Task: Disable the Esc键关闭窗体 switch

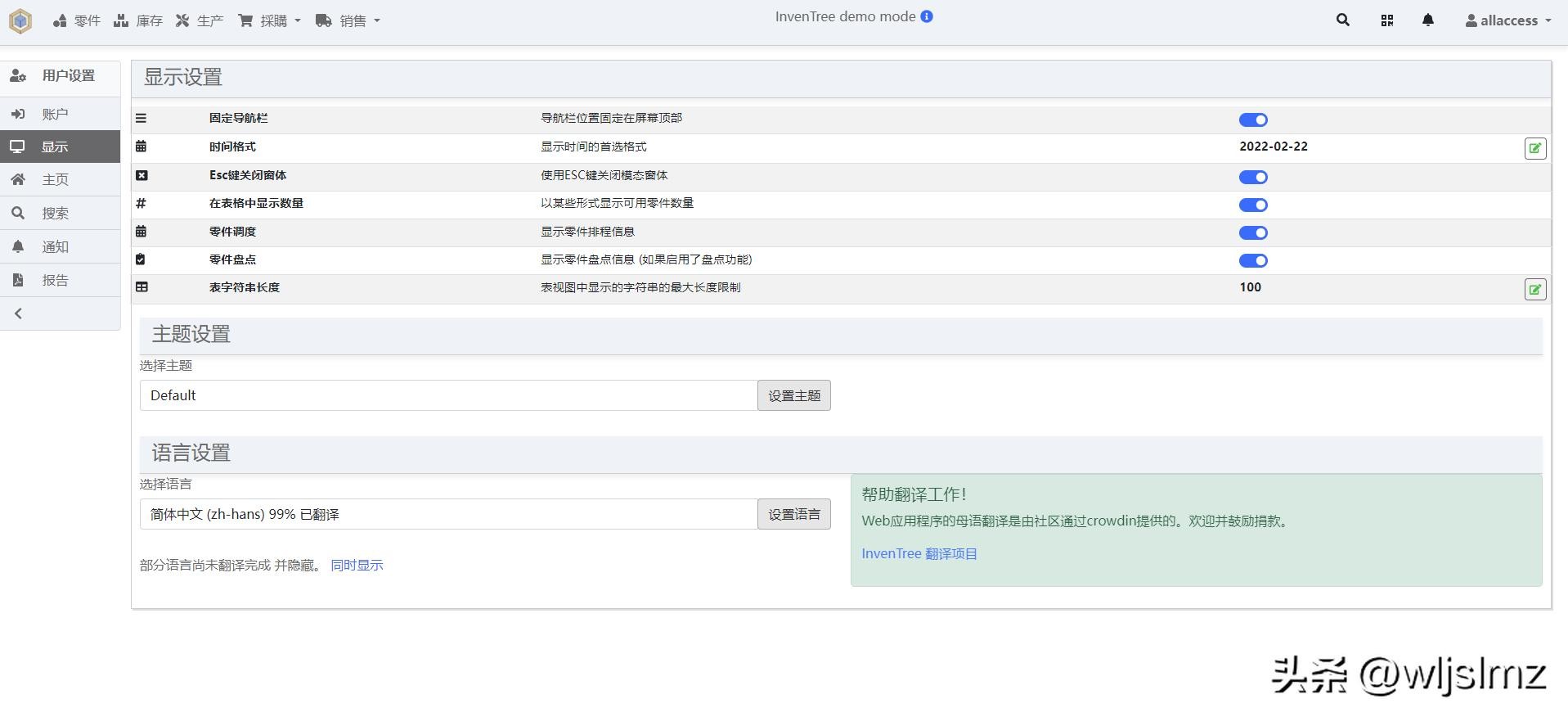Action: pos(1252,178)
